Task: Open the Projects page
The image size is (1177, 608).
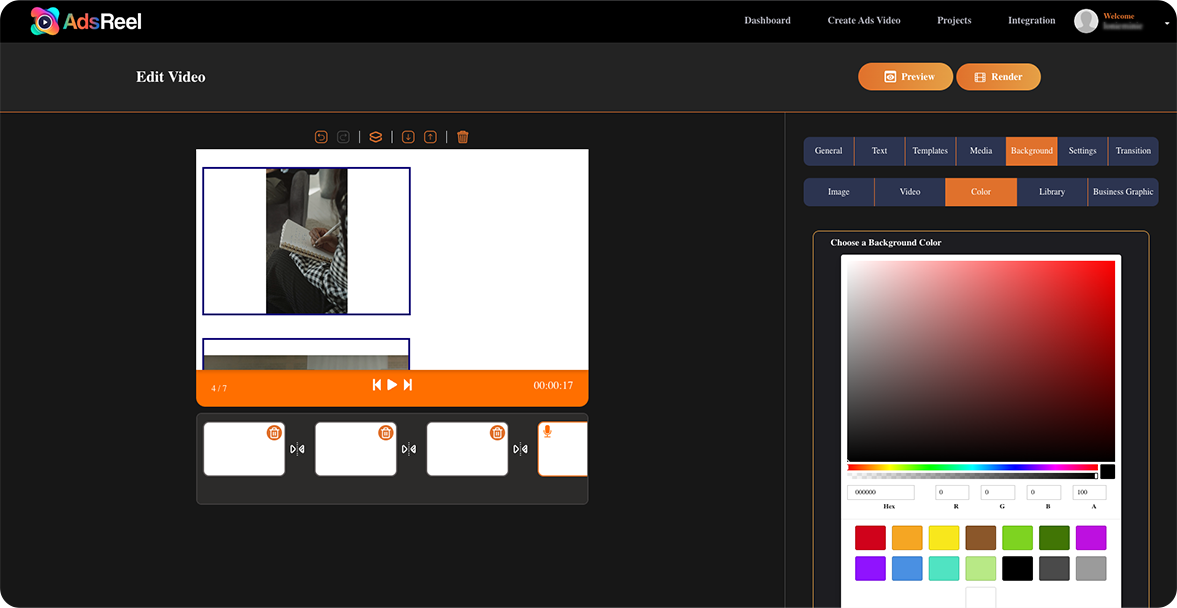Action: [x=953, y=20]
